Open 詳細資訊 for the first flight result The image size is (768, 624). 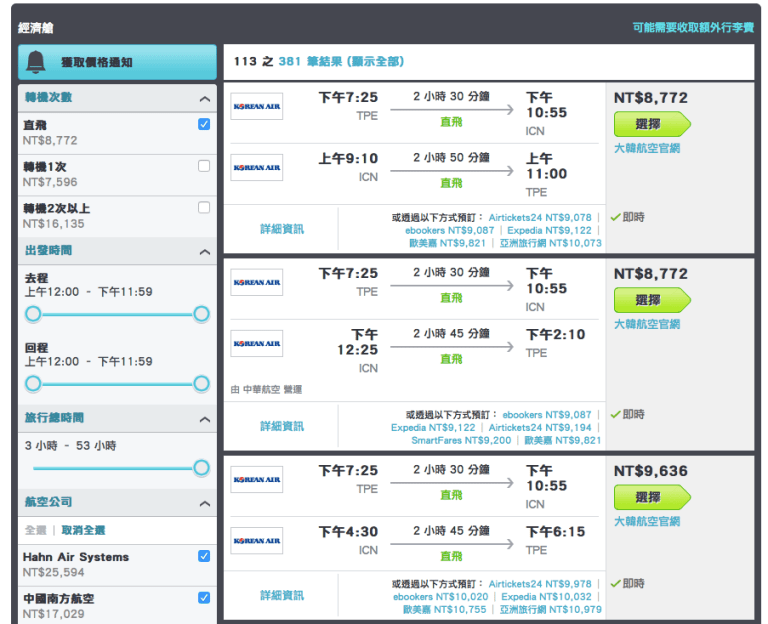[x=282, y=229]
